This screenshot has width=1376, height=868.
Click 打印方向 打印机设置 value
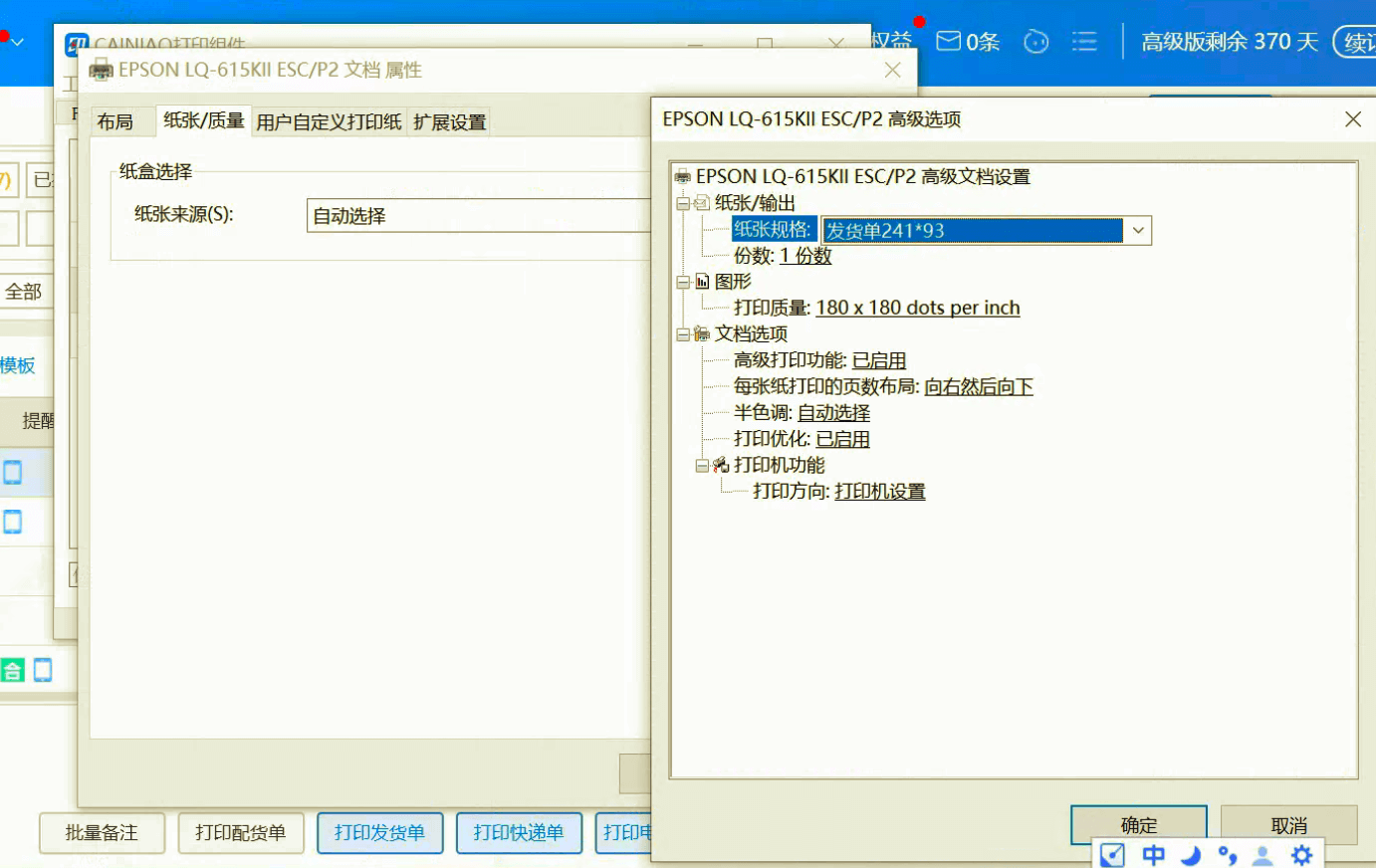[x=880, y=491]
